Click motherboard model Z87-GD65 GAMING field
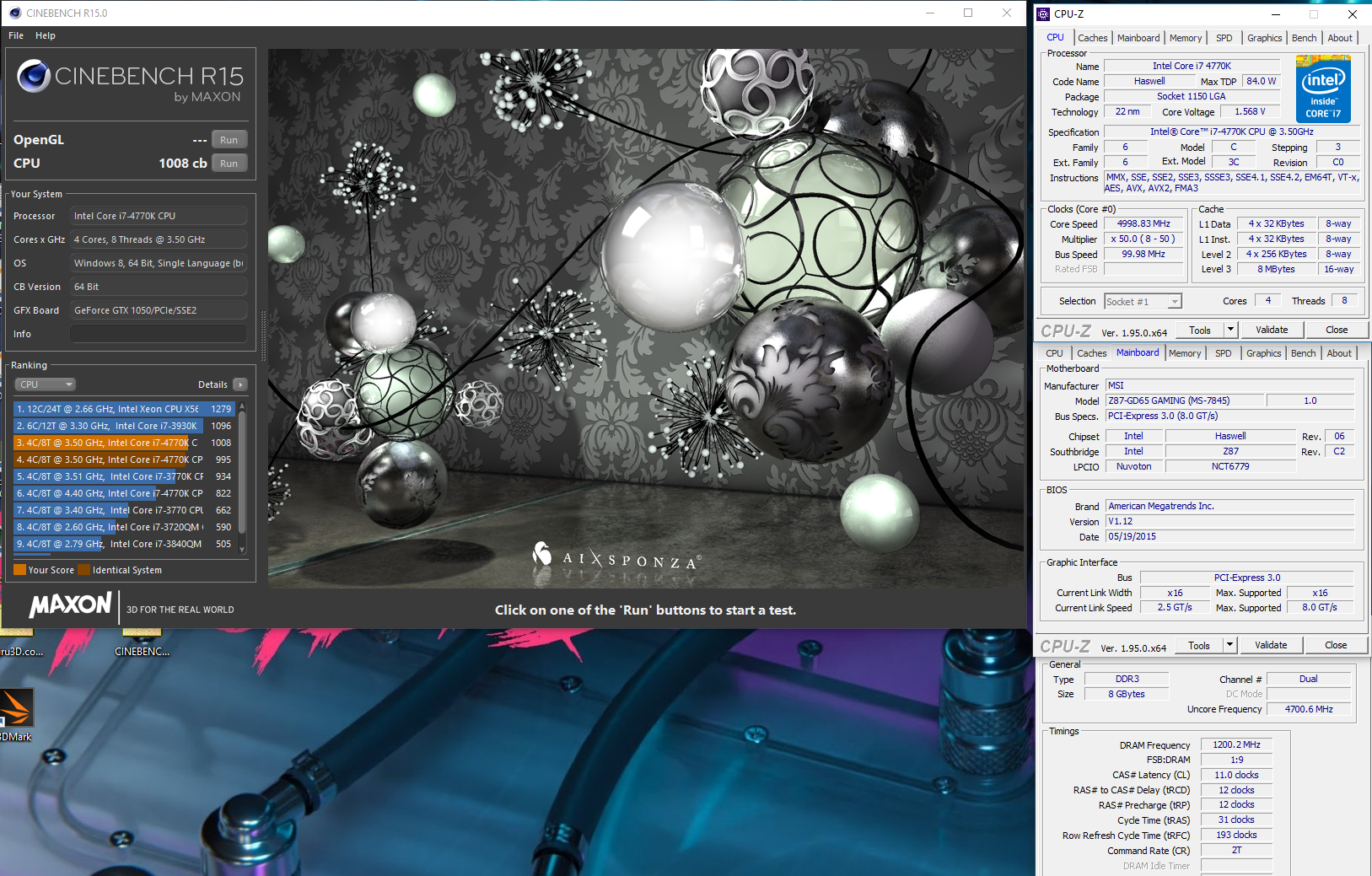 click(x=1185, y=400)
